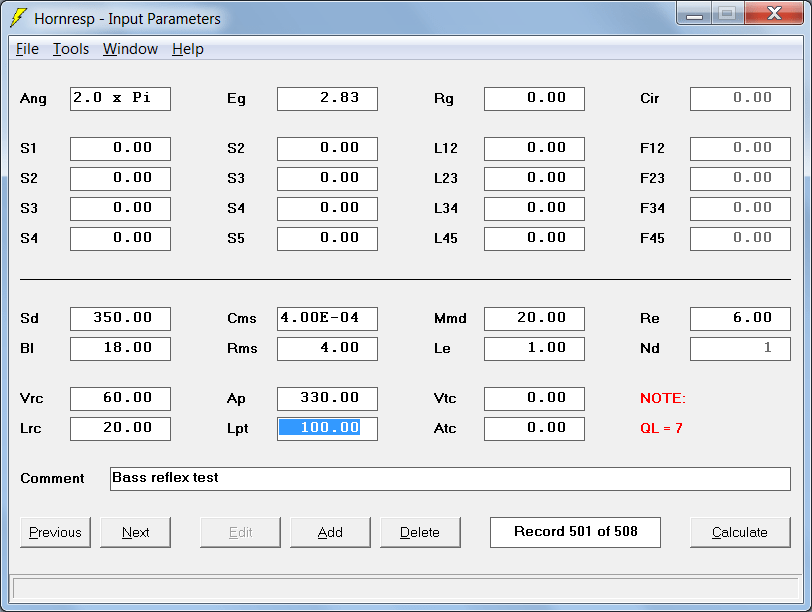
Task: Click the Re field with 6.00
Action: [741, 319]
